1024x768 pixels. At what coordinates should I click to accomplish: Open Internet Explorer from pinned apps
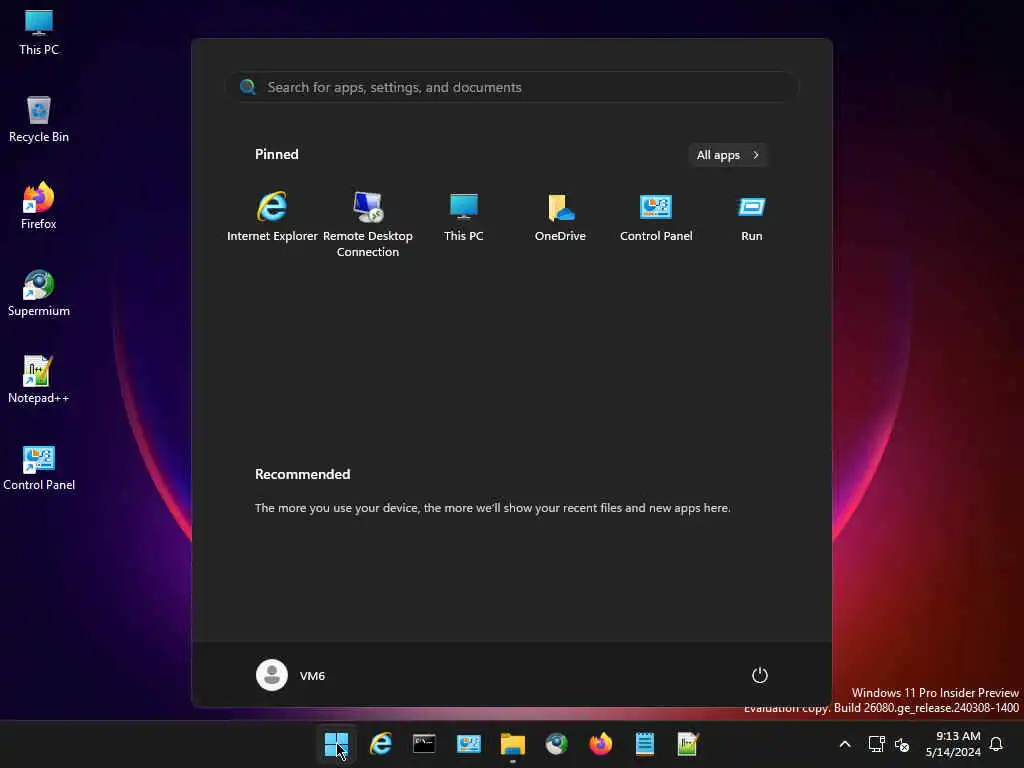pos(272,217)
